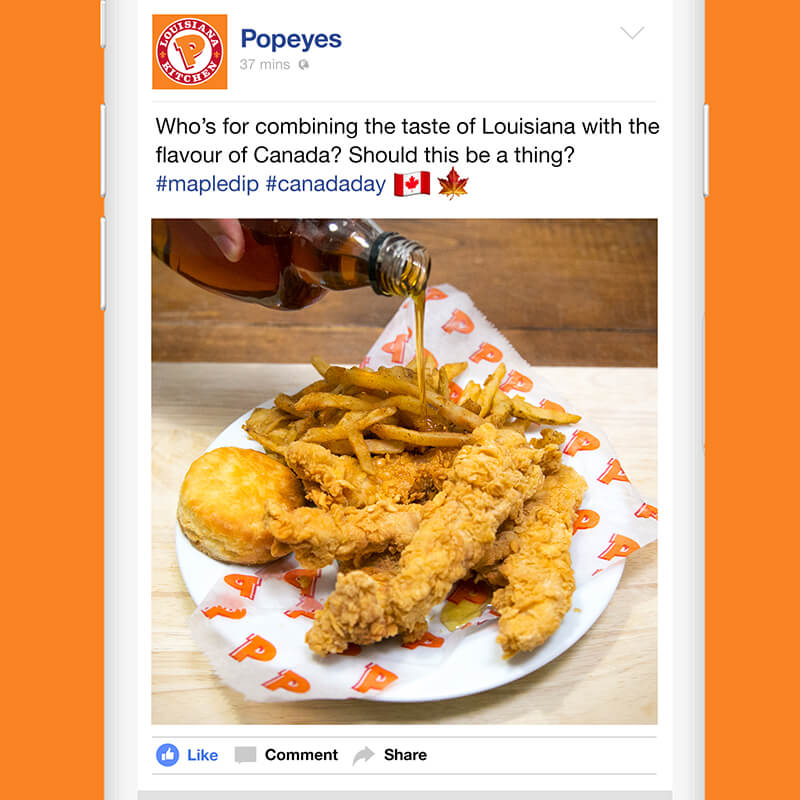This screenshot has width=800, height=800.
Task: Open the #canadaday hashtag
Action: tap(326, 184)
